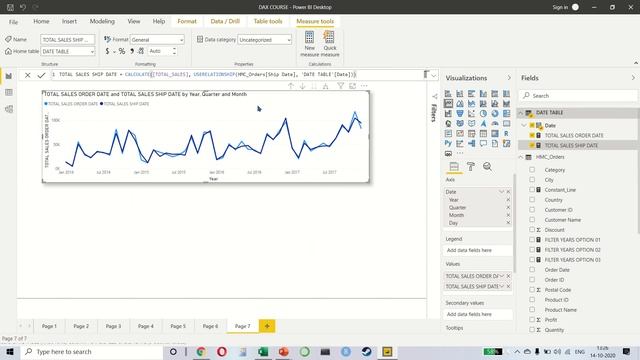Add a new report page
The image size is (640, 360).
(267, 326)
